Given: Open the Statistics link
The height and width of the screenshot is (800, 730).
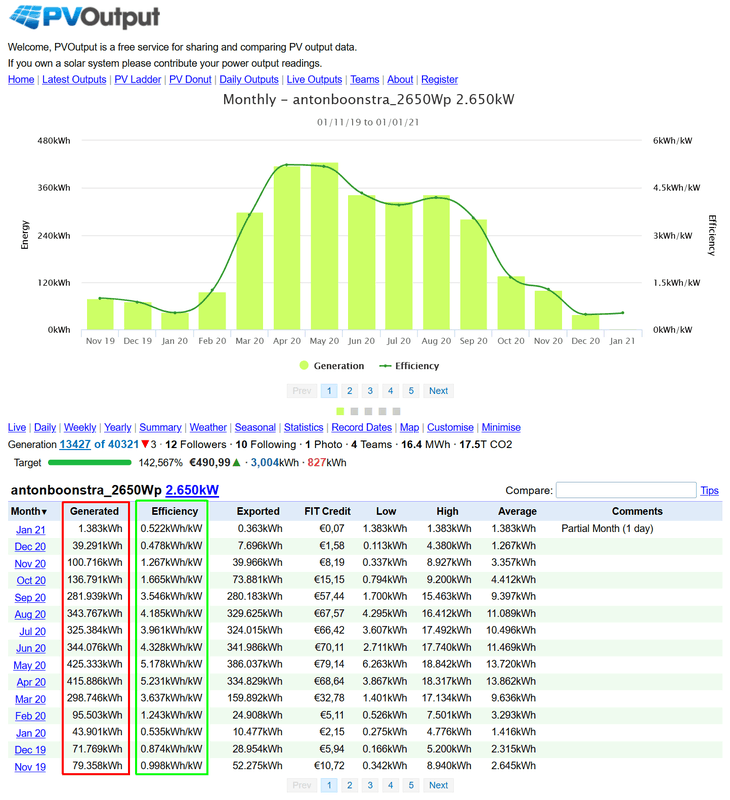Looking at the screenshot, I should (x=304, y=428).
